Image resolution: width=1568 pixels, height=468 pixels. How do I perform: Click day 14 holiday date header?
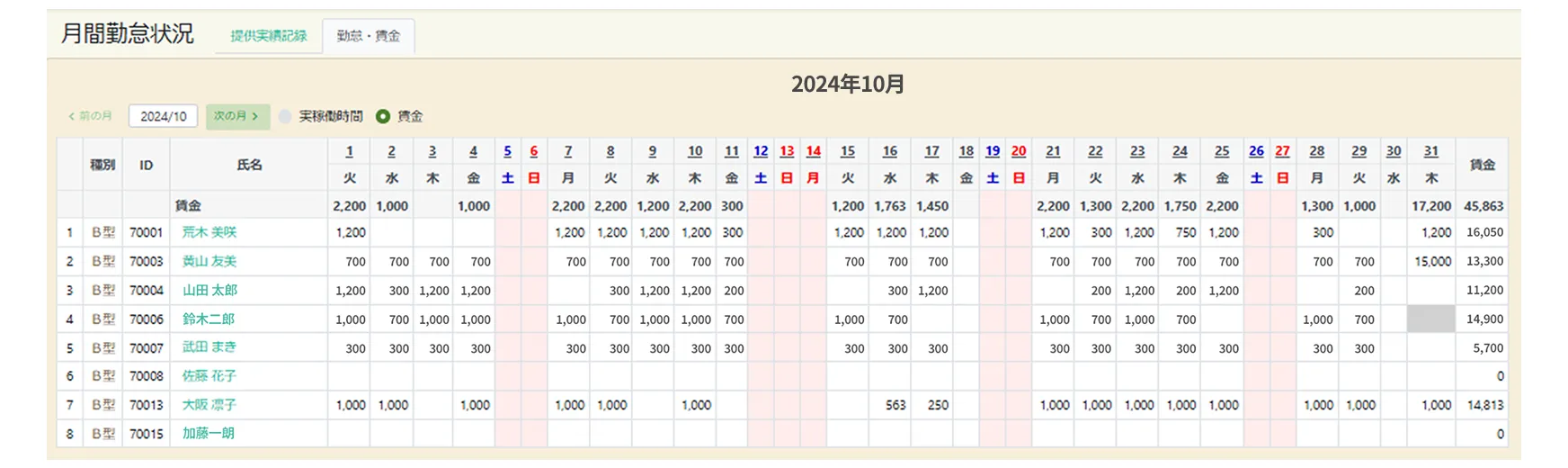click(x=813, y=151)
